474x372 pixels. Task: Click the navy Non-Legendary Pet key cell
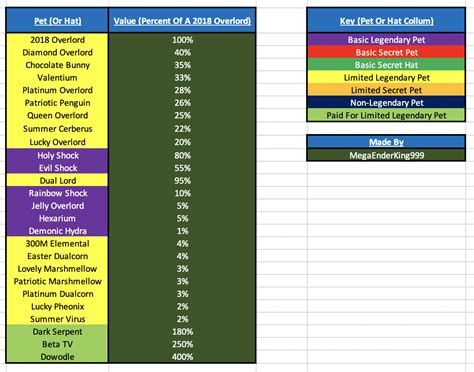pos(386,103)
